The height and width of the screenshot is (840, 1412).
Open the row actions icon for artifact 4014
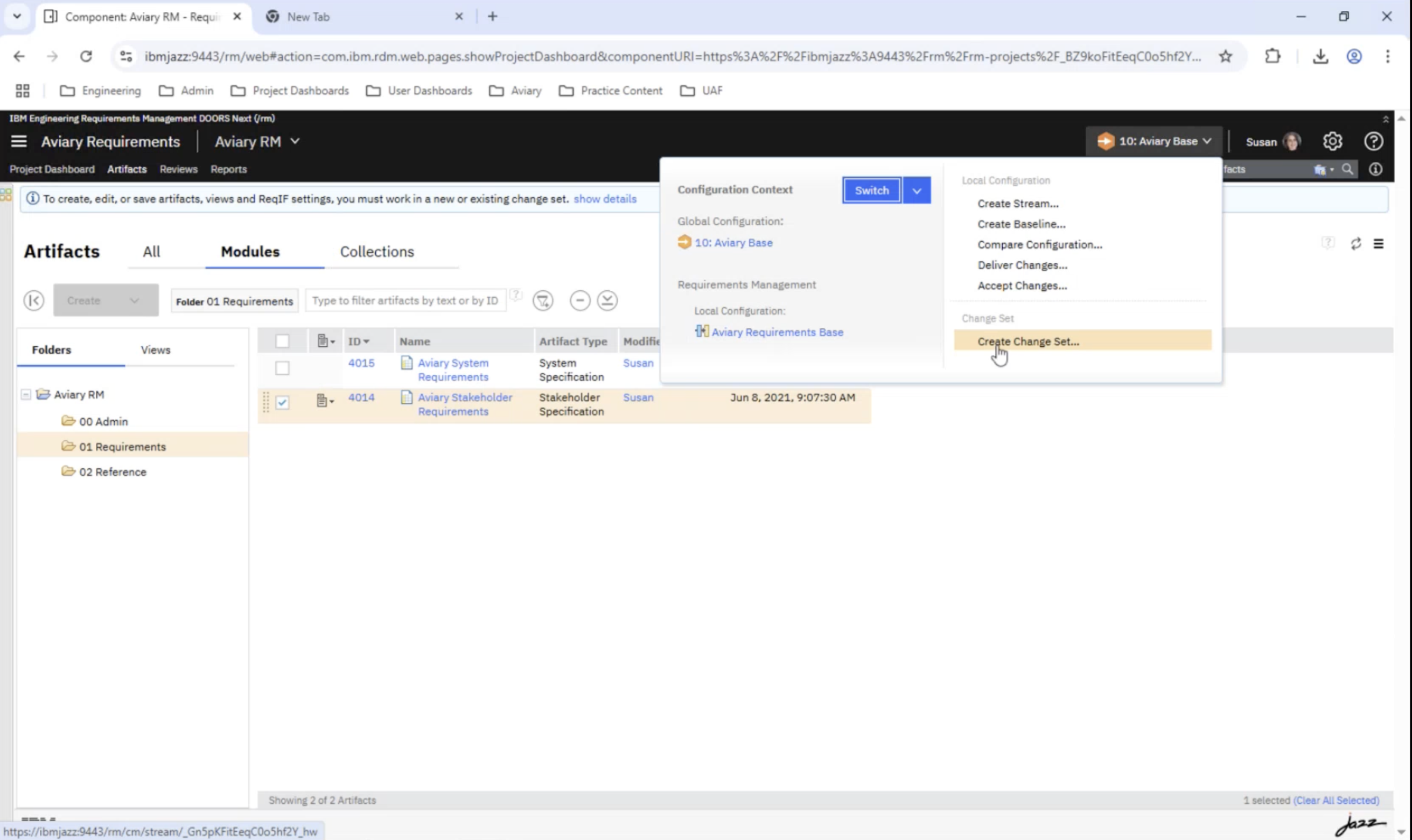click(x=324, y=401)
